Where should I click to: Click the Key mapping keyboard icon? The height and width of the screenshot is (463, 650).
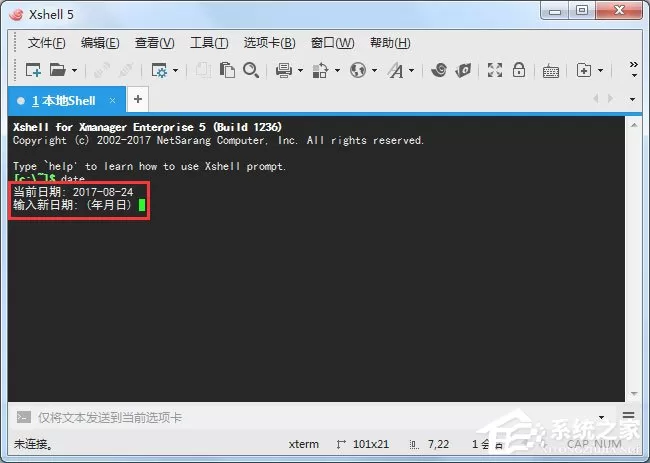(x=551, y=71)
